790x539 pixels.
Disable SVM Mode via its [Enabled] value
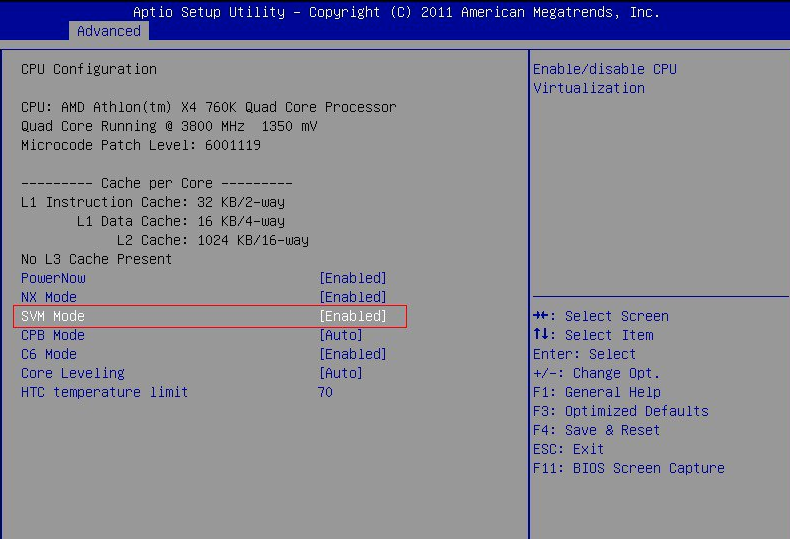[x=352, y=316]
